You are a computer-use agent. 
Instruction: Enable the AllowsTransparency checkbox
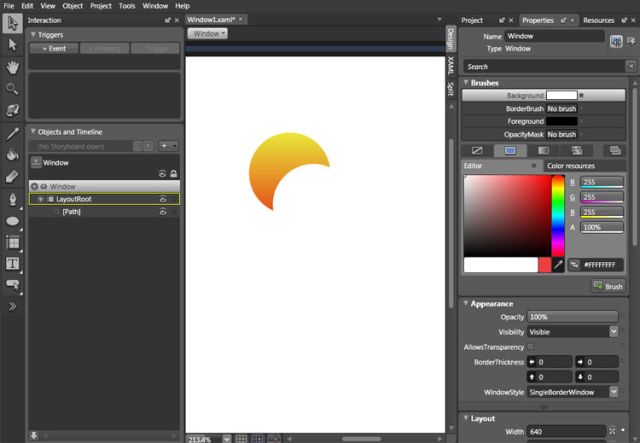[531, 347]
